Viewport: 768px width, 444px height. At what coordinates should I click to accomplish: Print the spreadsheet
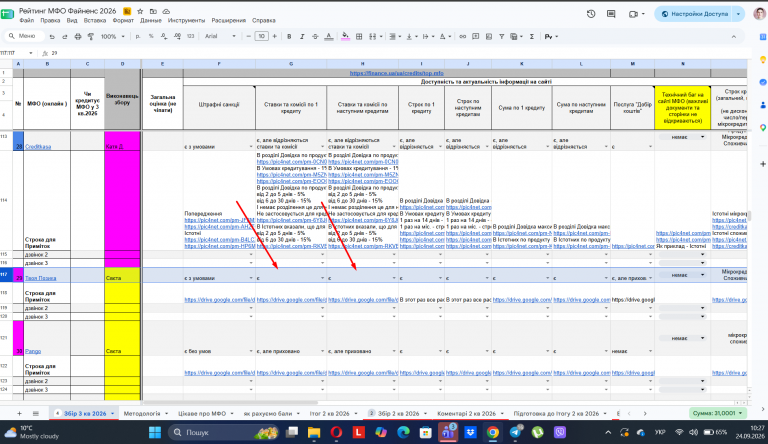pyautogui.click(x=78, y=36)
